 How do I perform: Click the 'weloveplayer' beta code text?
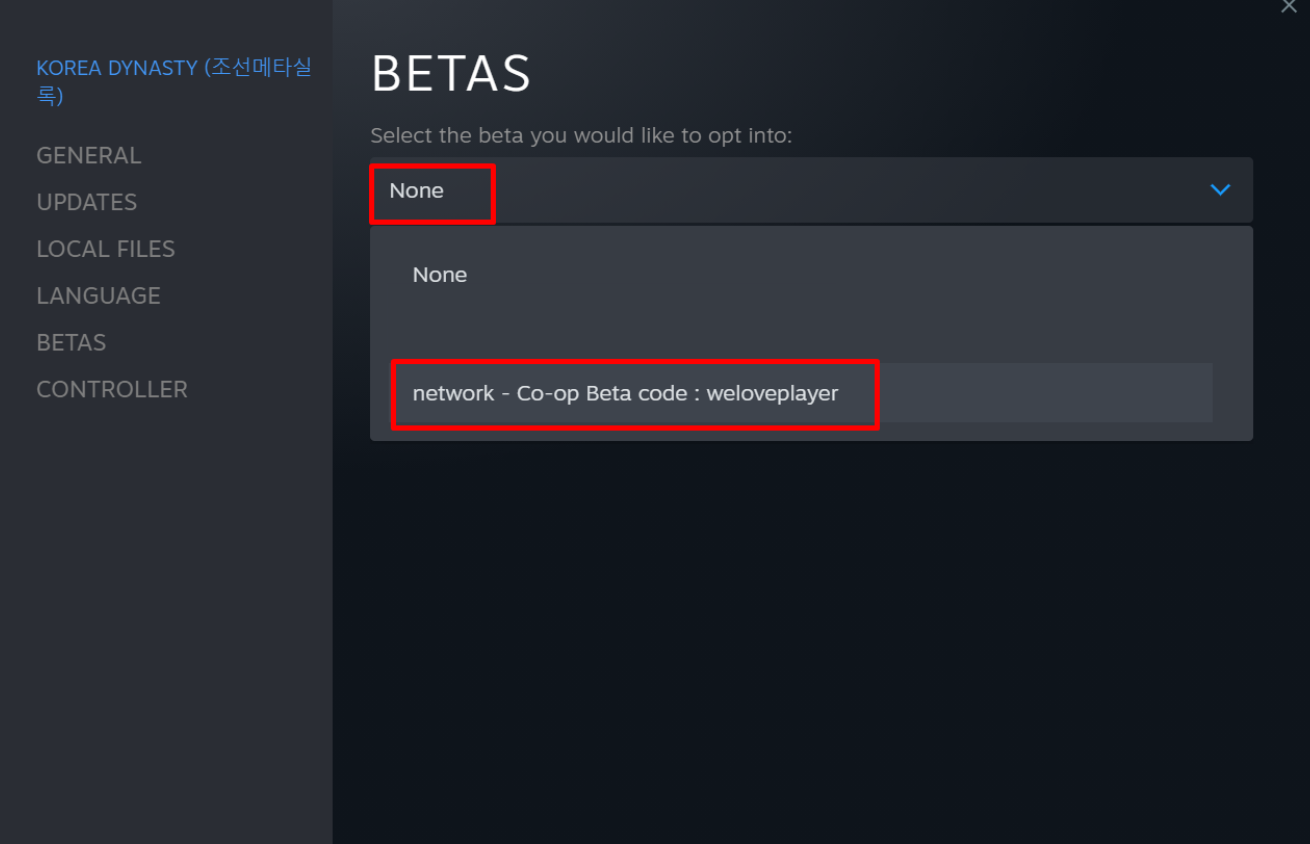772,393
